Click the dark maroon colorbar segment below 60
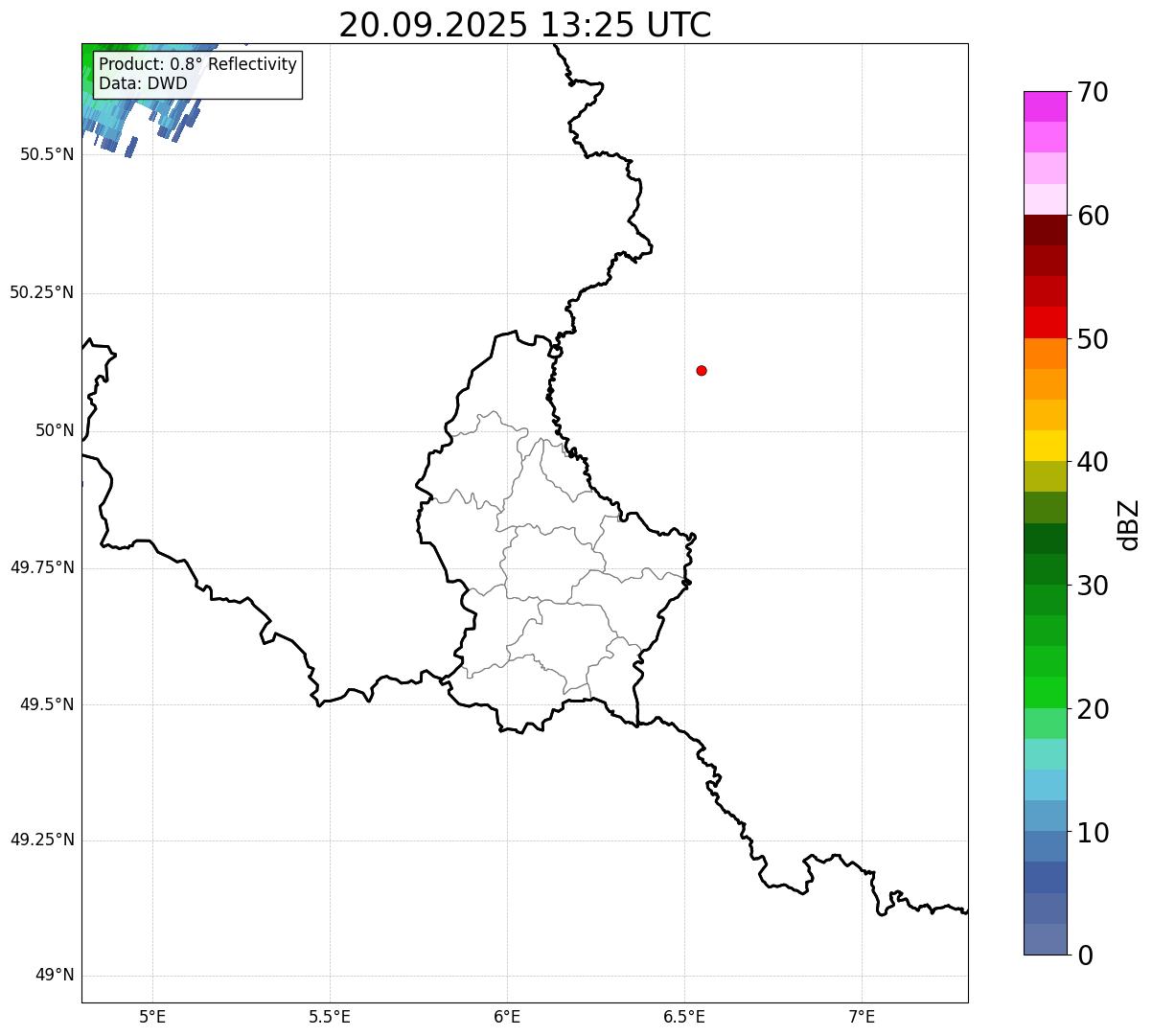Viewport: 1152px width, 1036px height. [x=1045, y=230]
